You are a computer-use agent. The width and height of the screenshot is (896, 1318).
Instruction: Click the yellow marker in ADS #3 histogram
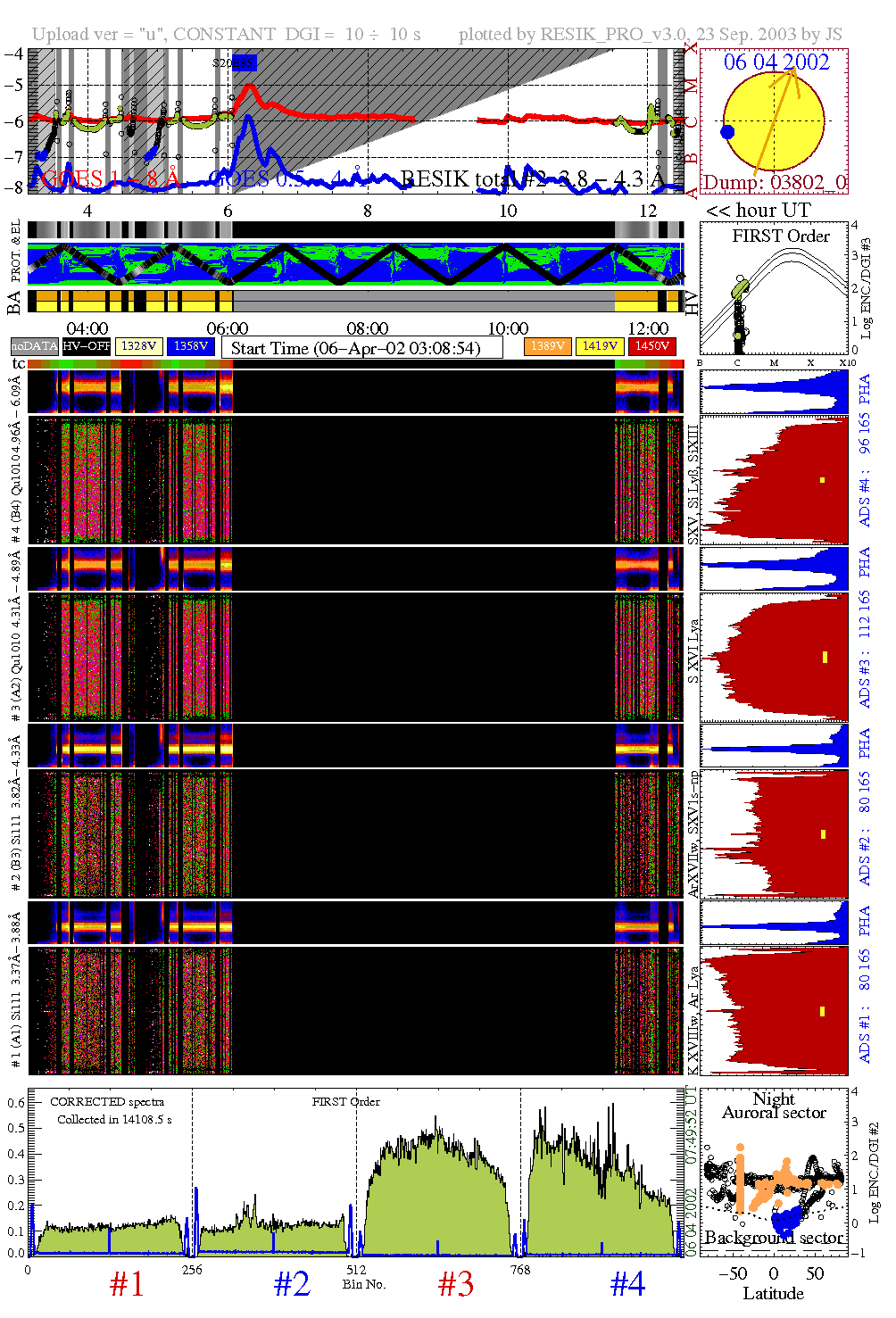click(x=825, y=658)
